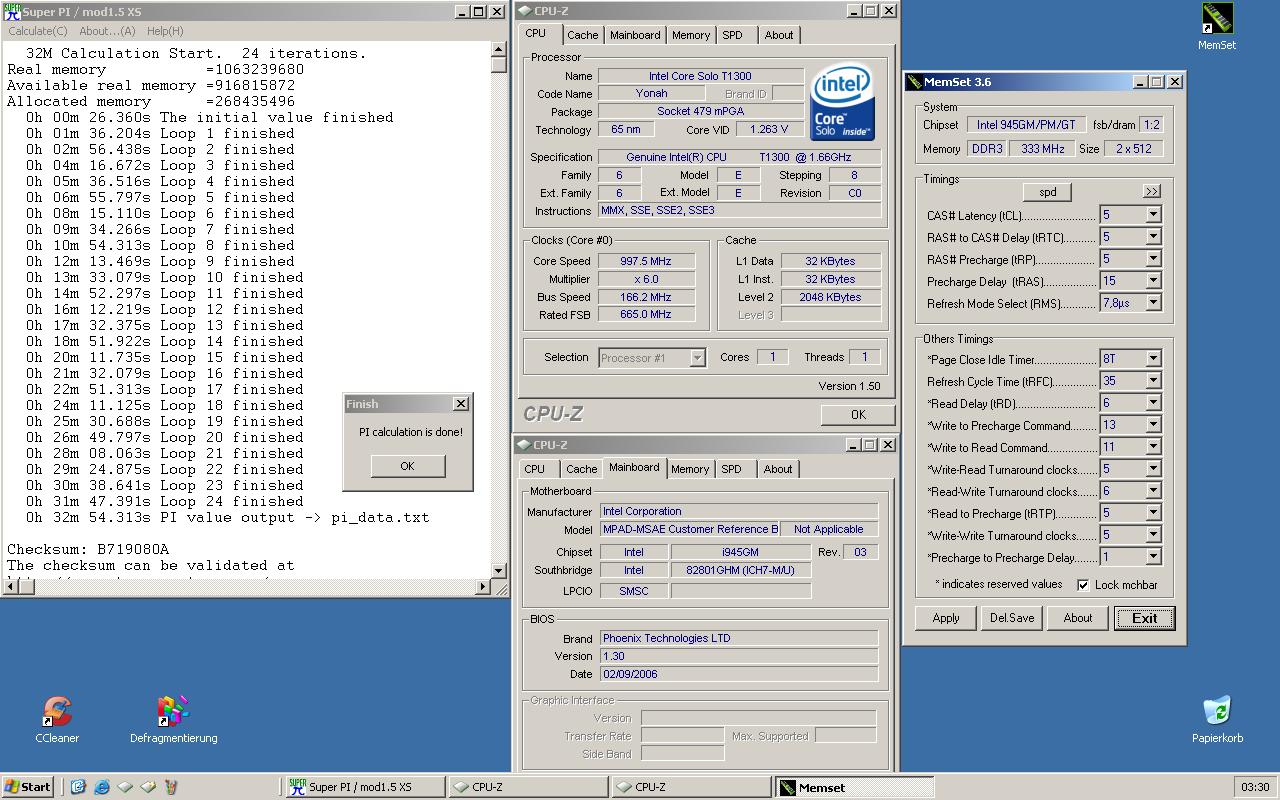This screenshot has width=1280, height=800.
Task: Open the Processor #1 selection dropdown
Action: tap(697, 358)
